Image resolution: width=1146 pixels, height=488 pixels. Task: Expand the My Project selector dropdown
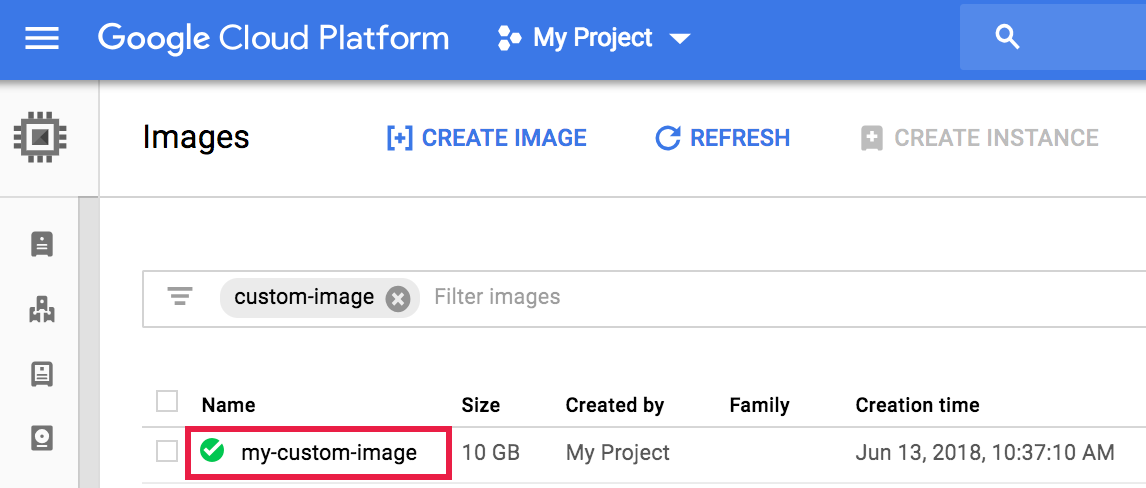coord(680,39)
